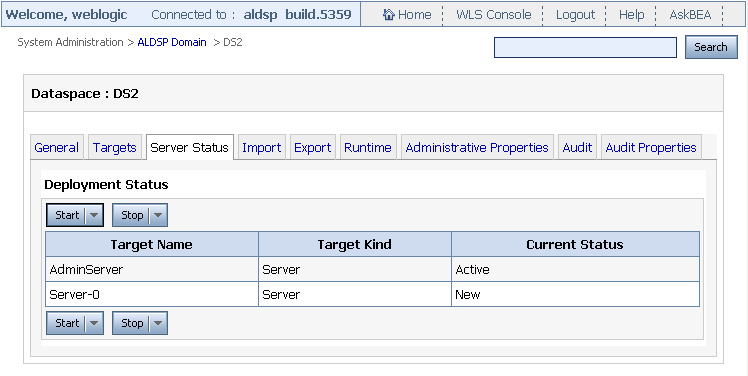Image resolution: width=748 pixels, height=376 pixels.
Task: Open the Administrative Properties tab
Action: click(x=477, y=147)
